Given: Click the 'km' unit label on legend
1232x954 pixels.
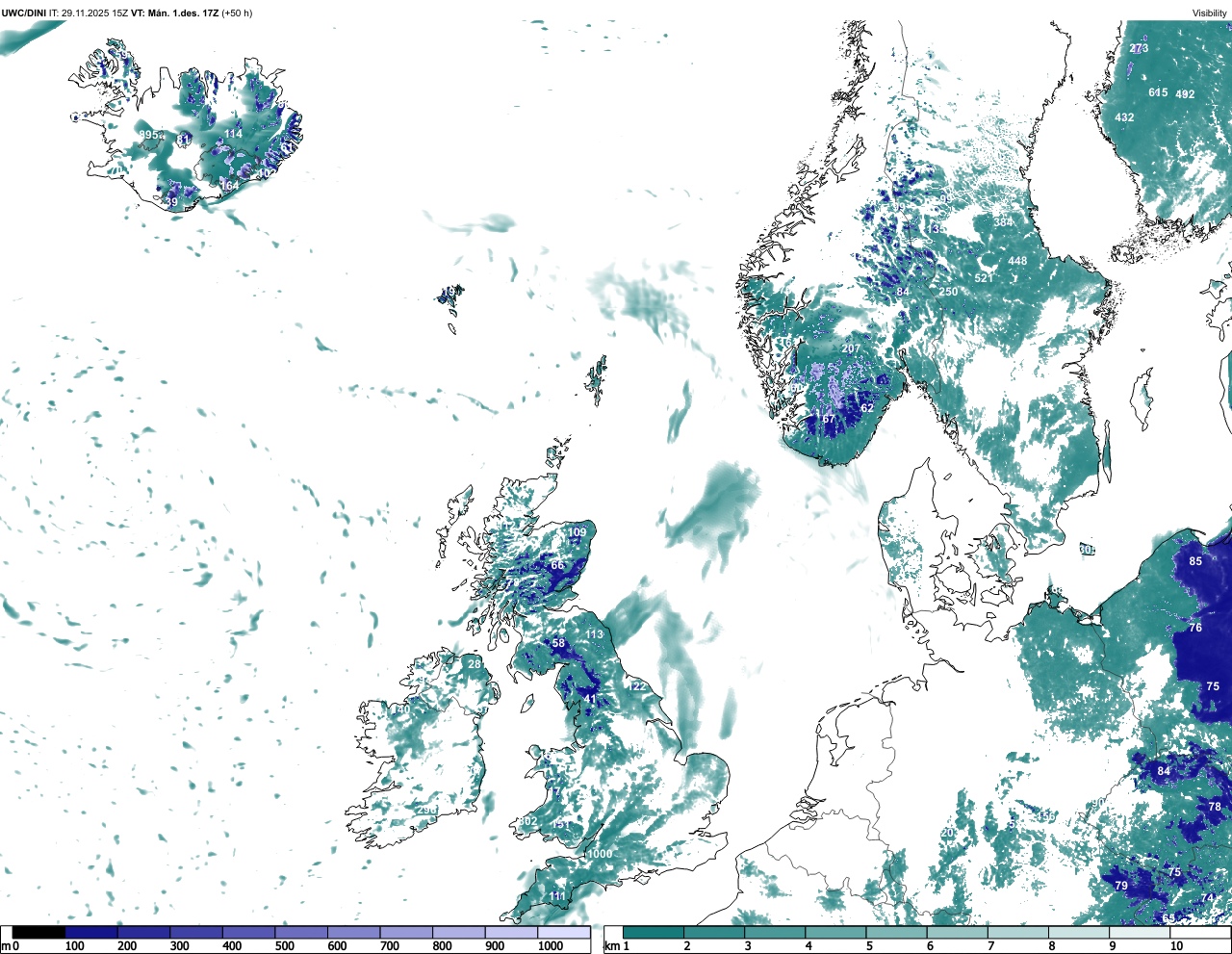Looking at the screenshot, I should click(611, 946).
